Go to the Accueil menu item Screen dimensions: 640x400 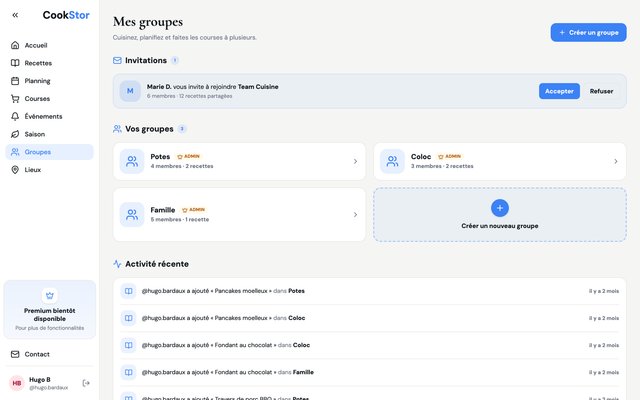point(49,45)
